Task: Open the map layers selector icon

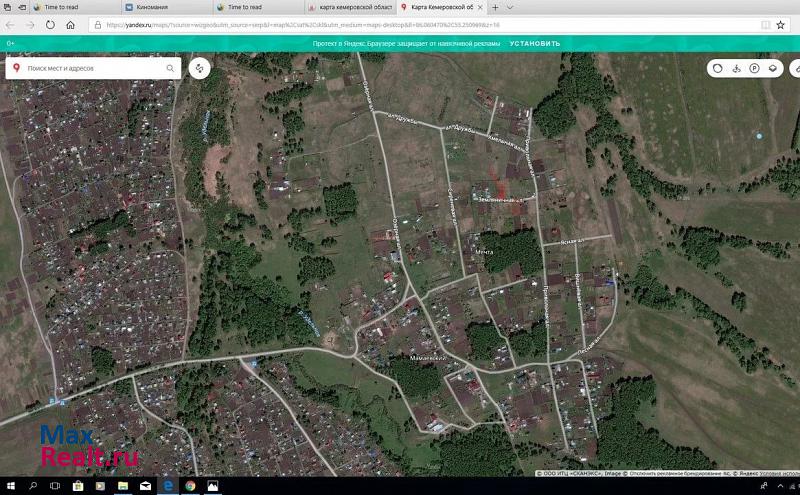Action: pyautogui.click(x=772, y=68)
